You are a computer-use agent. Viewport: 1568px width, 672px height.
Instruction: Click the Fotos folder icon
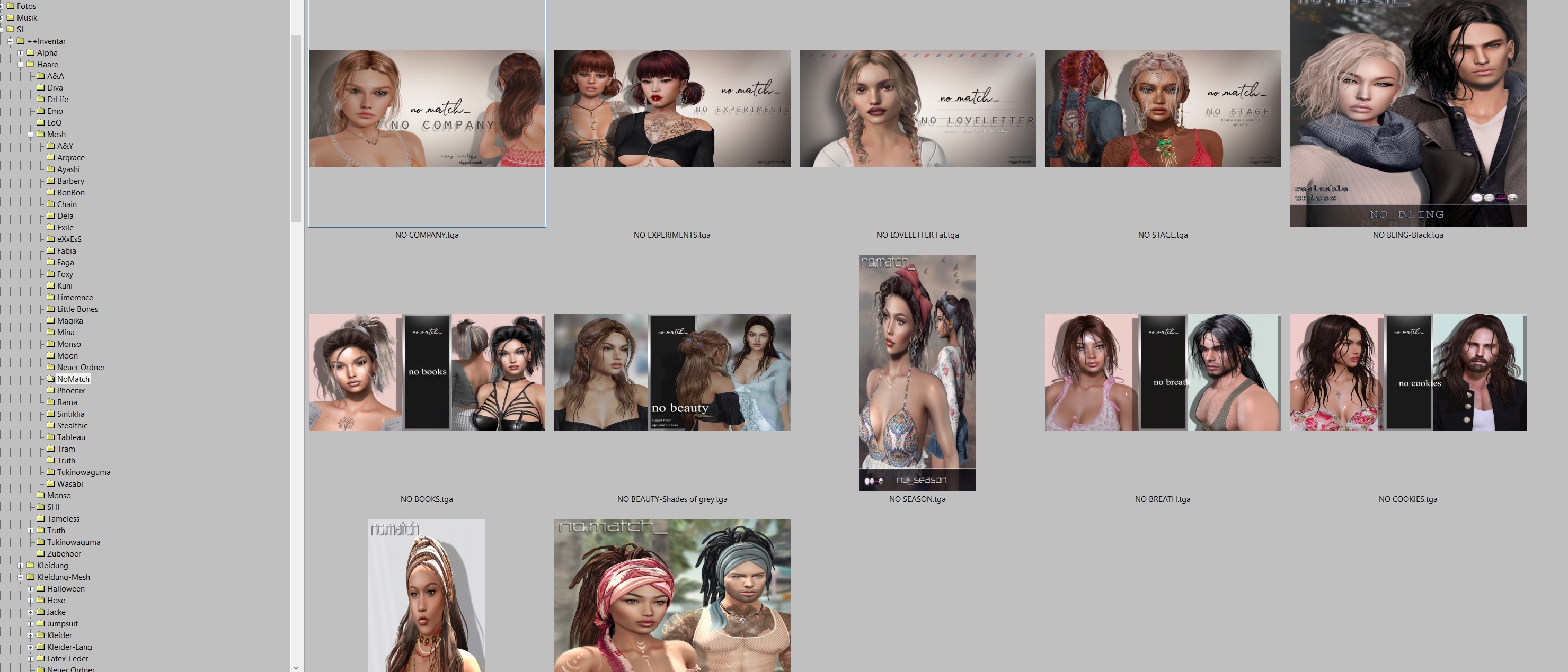click(x=11, y=6)
